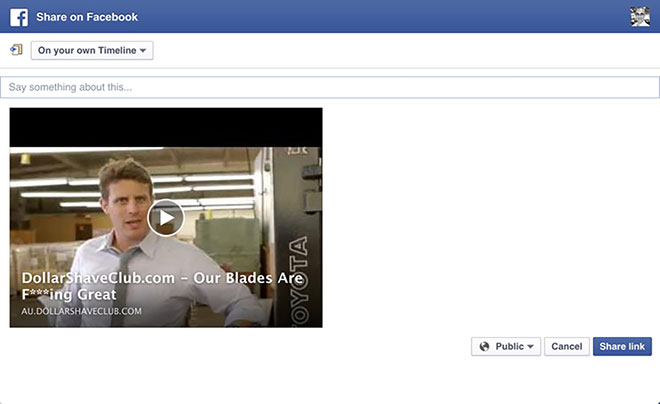The width and height of the screenshot is (660, 404).
Task: Open the "DollarShaveClub.com – Our Blades Are F***ing Great" title
Action: [x=162, y=286]
